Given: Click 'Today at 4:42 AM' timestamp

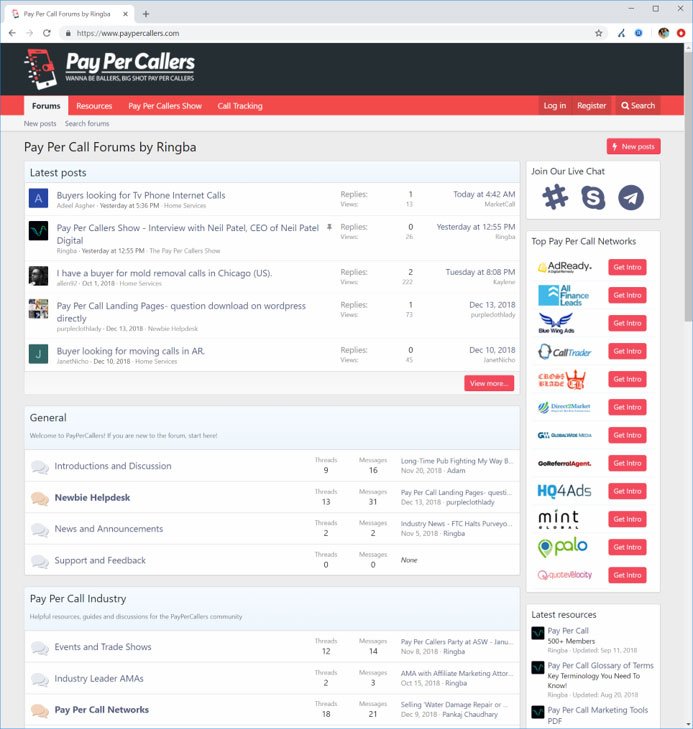Looking at the screenshot, I should (x=484, y=194).
